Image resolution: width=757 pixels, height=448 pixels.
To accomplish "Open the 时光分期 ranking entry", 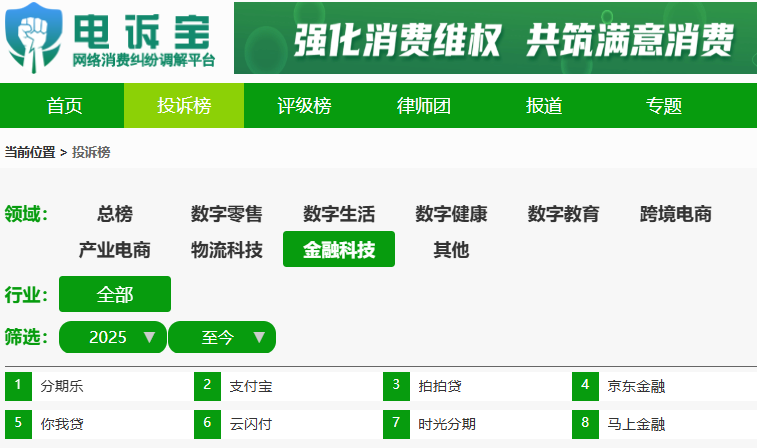I will (x=447, y=424).
